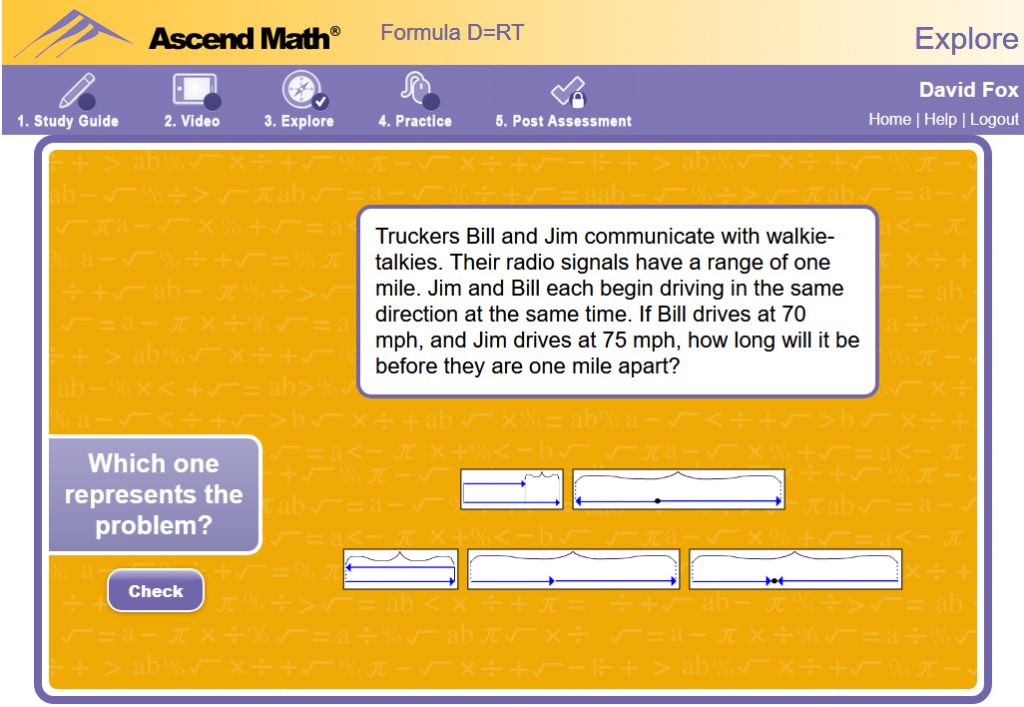Viewport: 1024px width, 707px height.
Task: Choose the bottom-left double-arrow diagram
Action: point(400,570)
